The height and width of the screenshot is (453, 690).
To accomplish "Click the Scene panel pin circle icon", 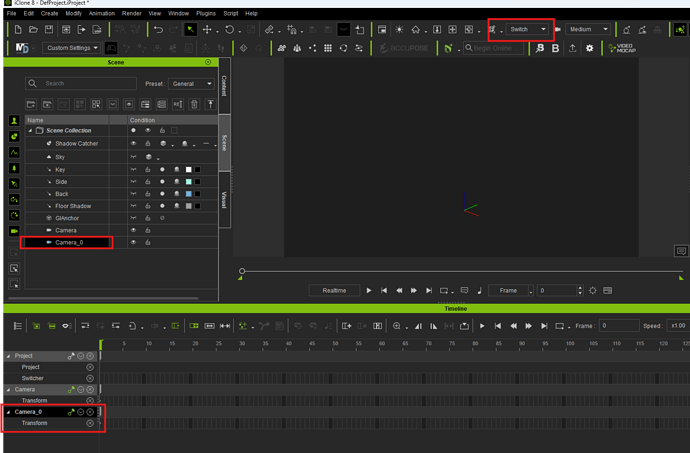I will 208,62.
